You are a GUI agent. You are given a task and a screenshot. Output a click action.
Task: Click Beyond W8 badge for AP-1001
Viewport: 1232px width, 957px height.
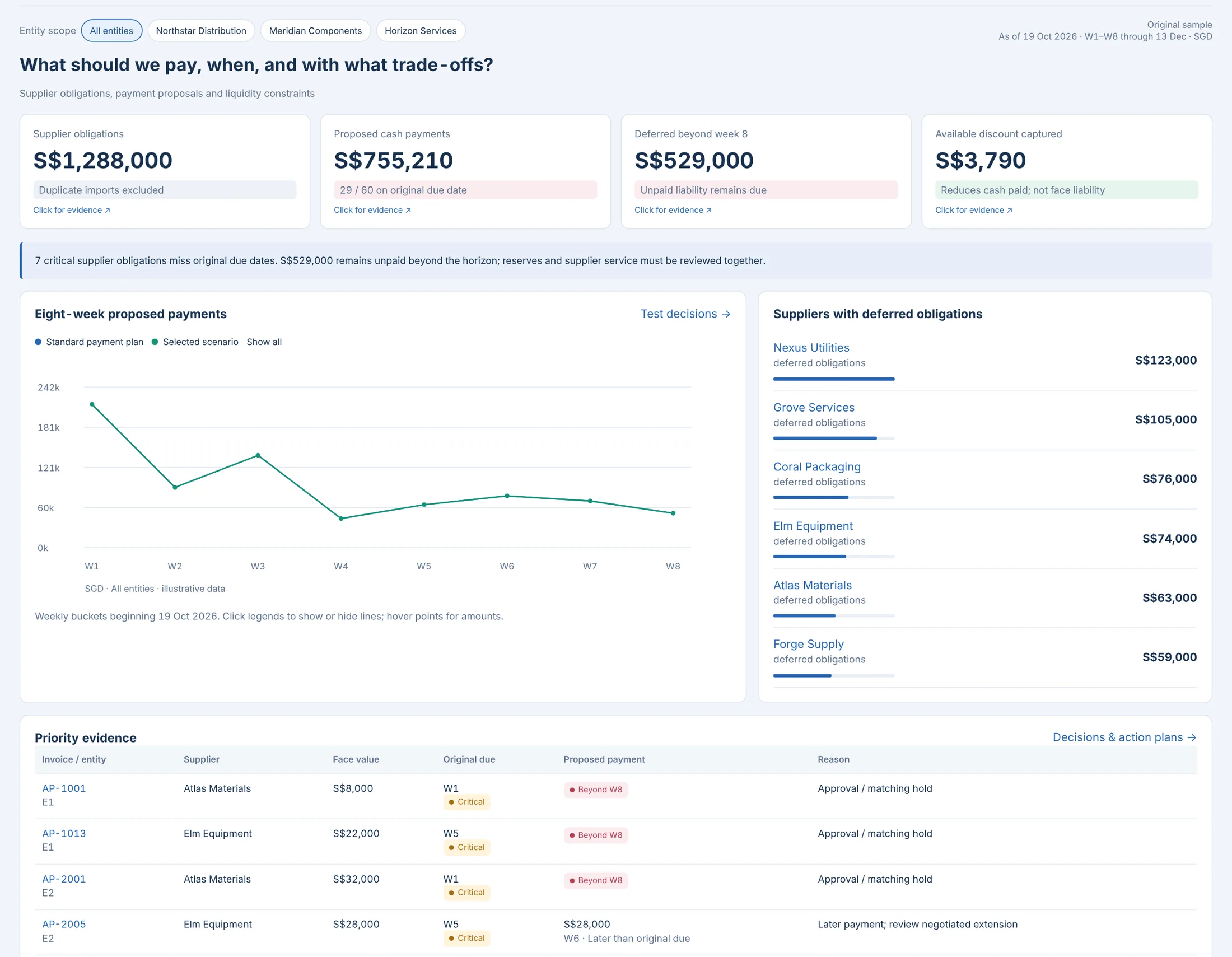point(596,790)
